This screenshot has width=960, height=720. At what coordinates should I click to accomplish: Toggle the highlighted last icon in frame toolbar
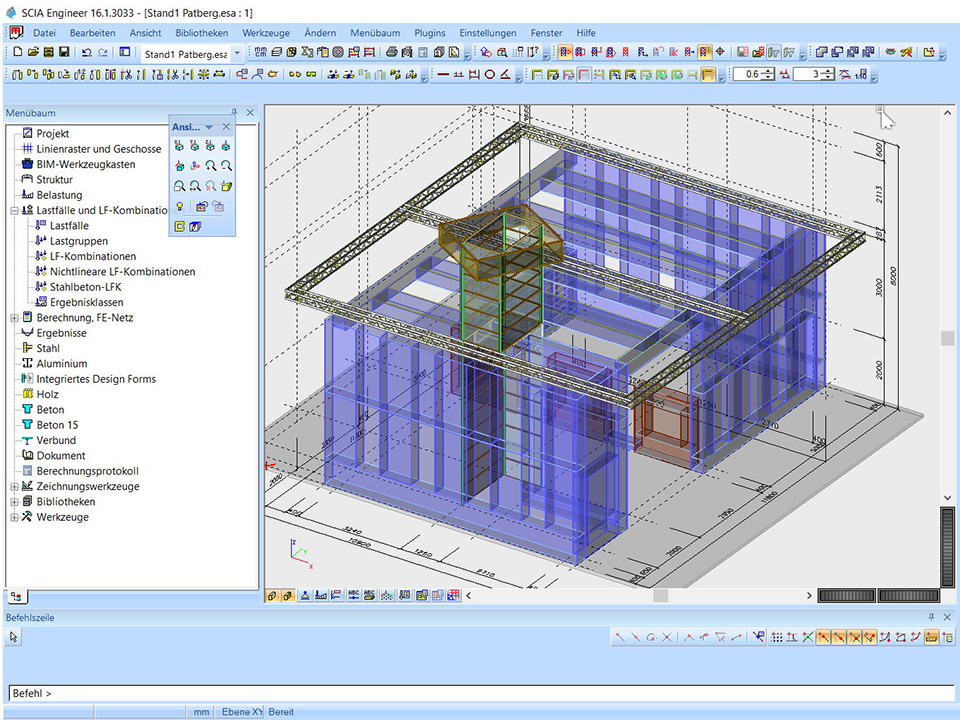pos(708,75)
